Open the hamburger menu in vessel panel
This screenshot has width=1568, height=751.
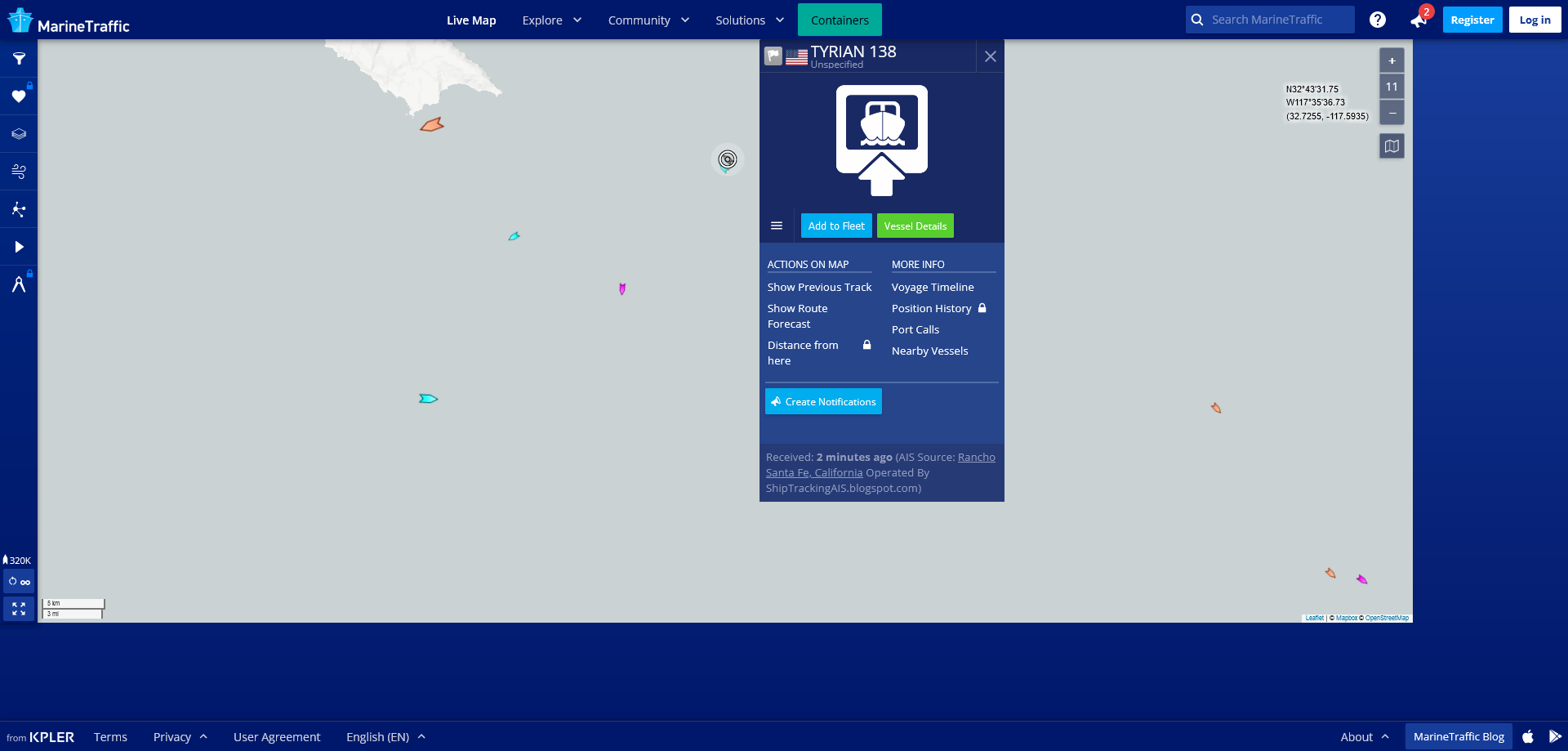coord(777,226)
